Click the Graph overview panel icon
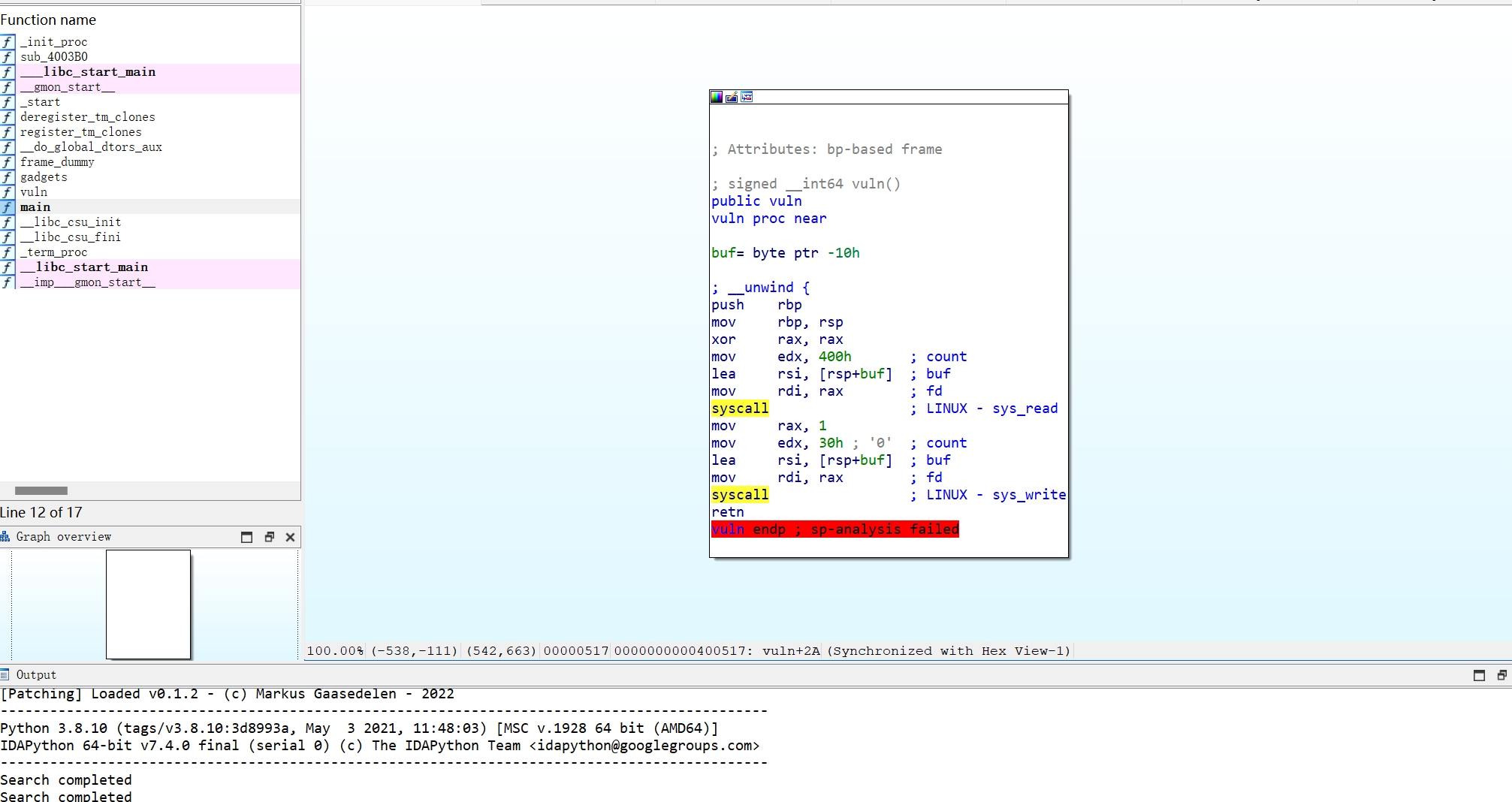The image size is (1512, 802). [x=5, y=536]
